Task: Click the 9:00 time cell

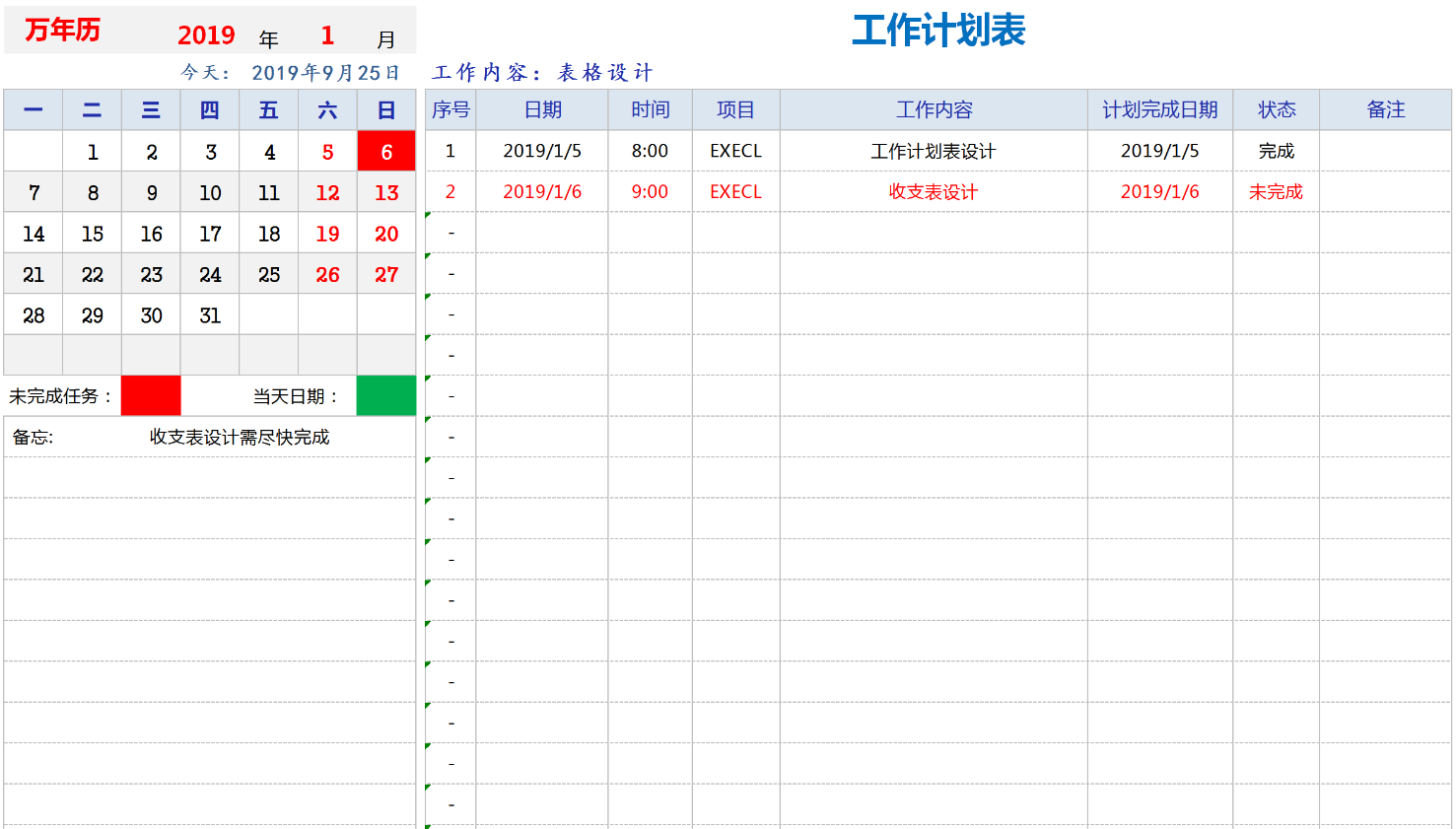Action: (650, 192)
